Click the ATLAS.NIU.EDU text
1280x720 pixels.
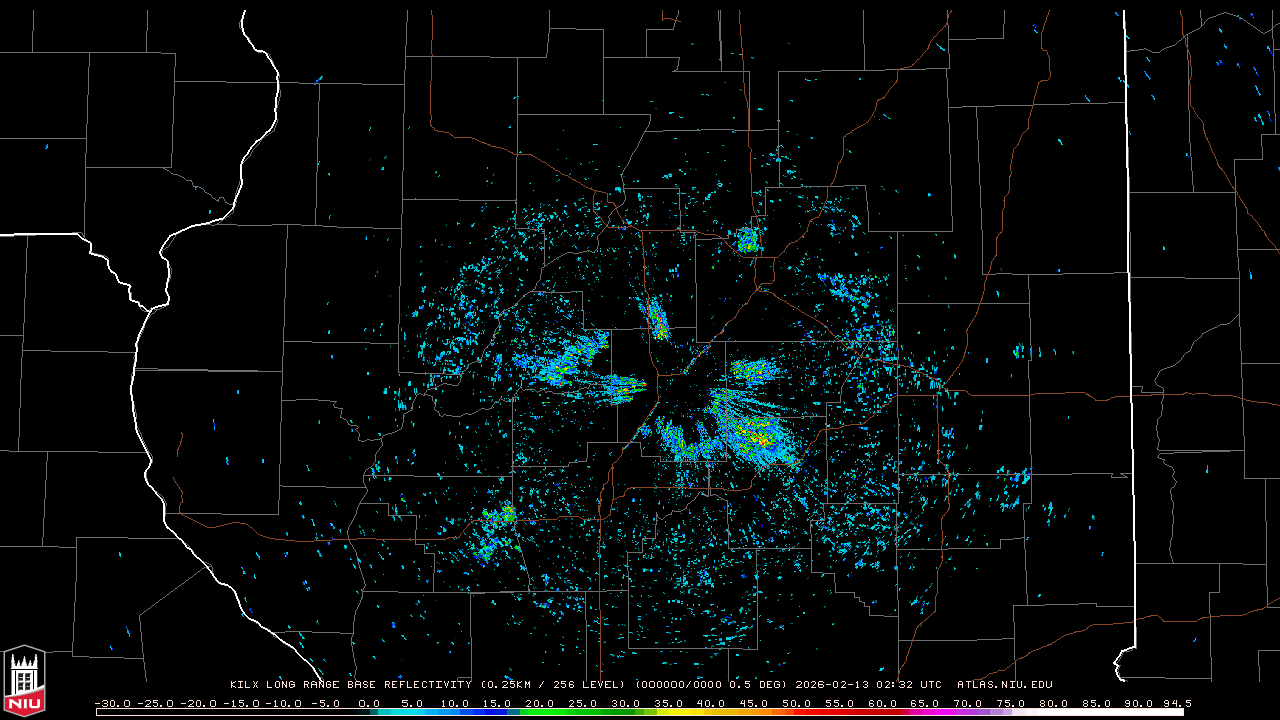tap(1005, 685)
